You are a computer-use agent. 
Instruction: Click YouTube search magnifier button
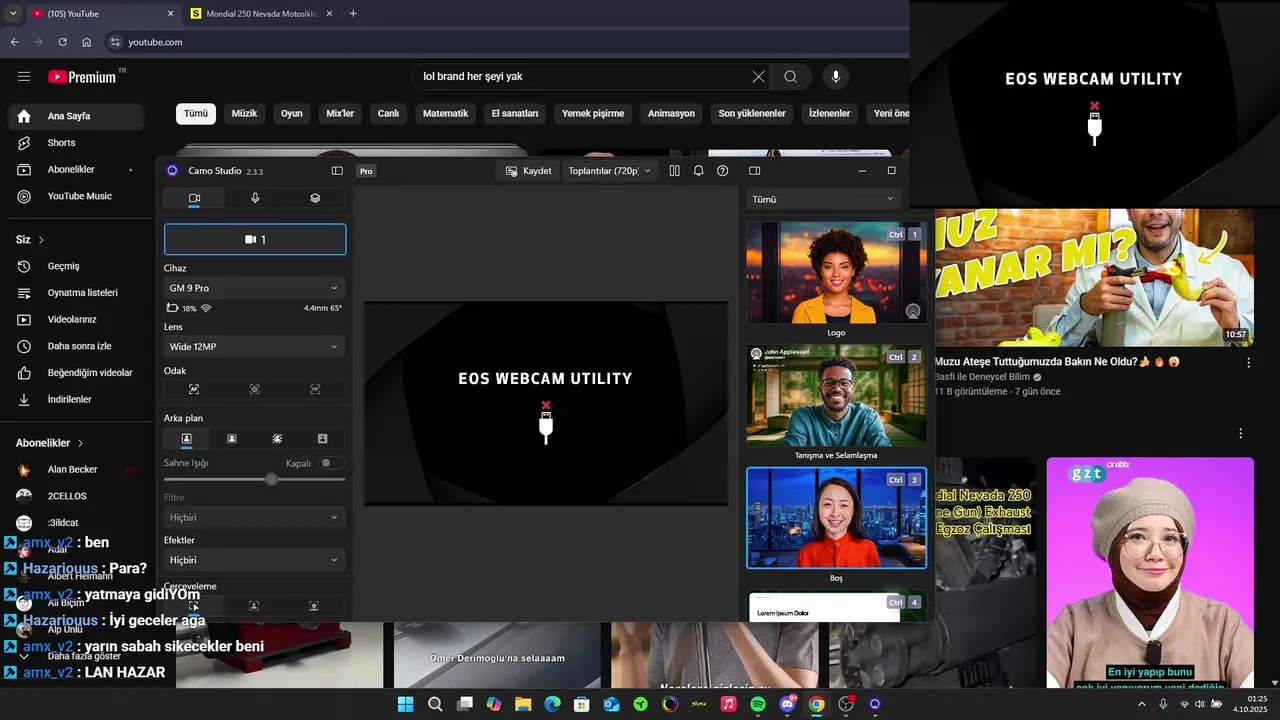coord(791,77)
